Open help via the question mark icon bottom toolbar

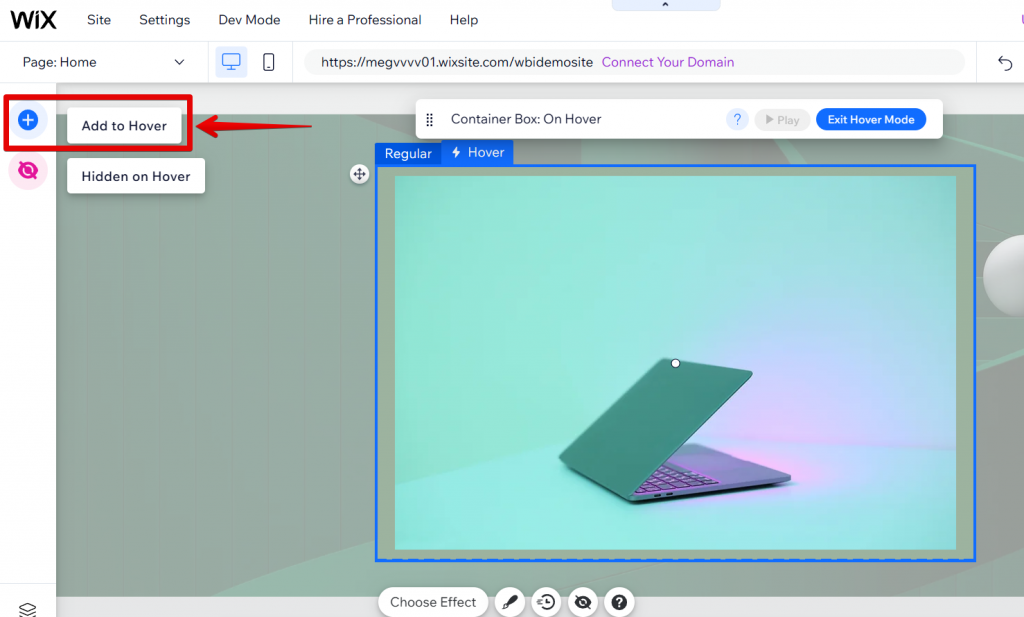(620, 601)
